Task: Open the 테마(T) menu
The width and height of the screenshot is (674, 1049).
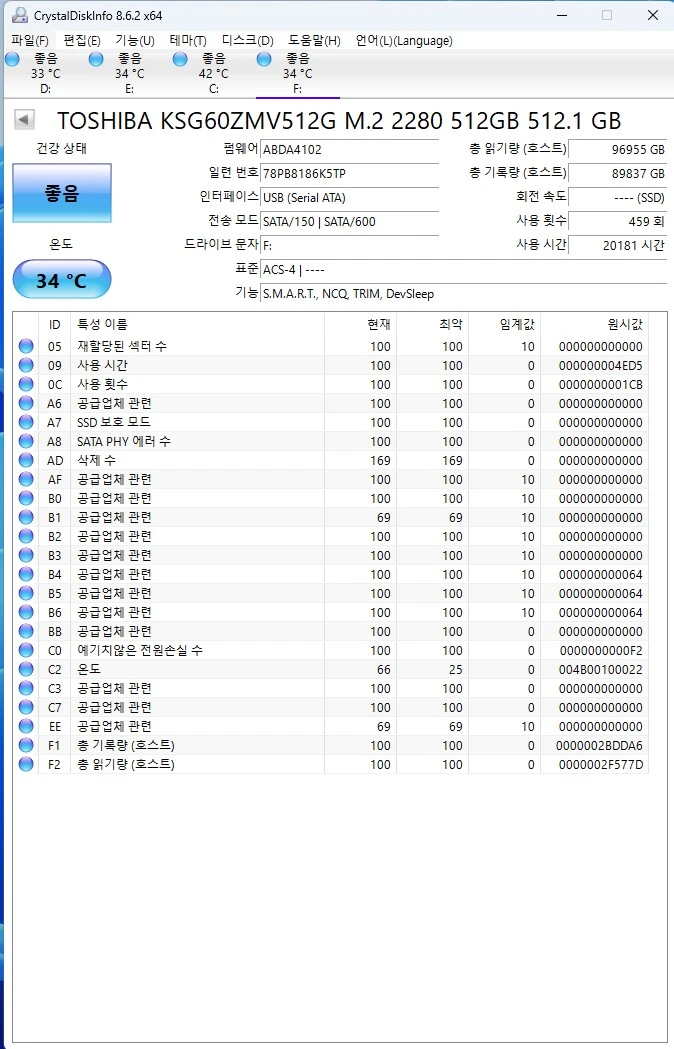Action: click(187, 41)
